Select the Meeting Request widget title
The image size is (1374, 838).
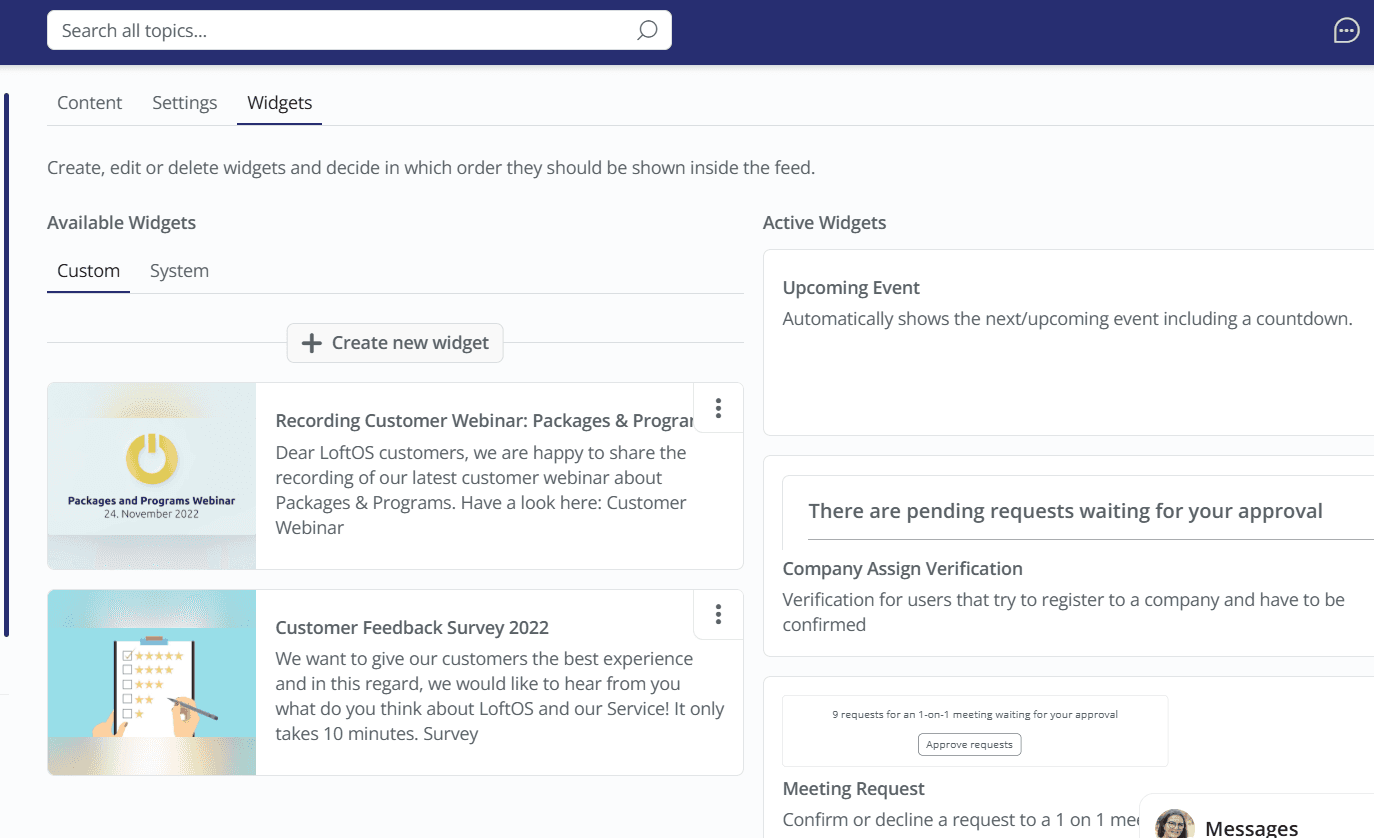853,789
